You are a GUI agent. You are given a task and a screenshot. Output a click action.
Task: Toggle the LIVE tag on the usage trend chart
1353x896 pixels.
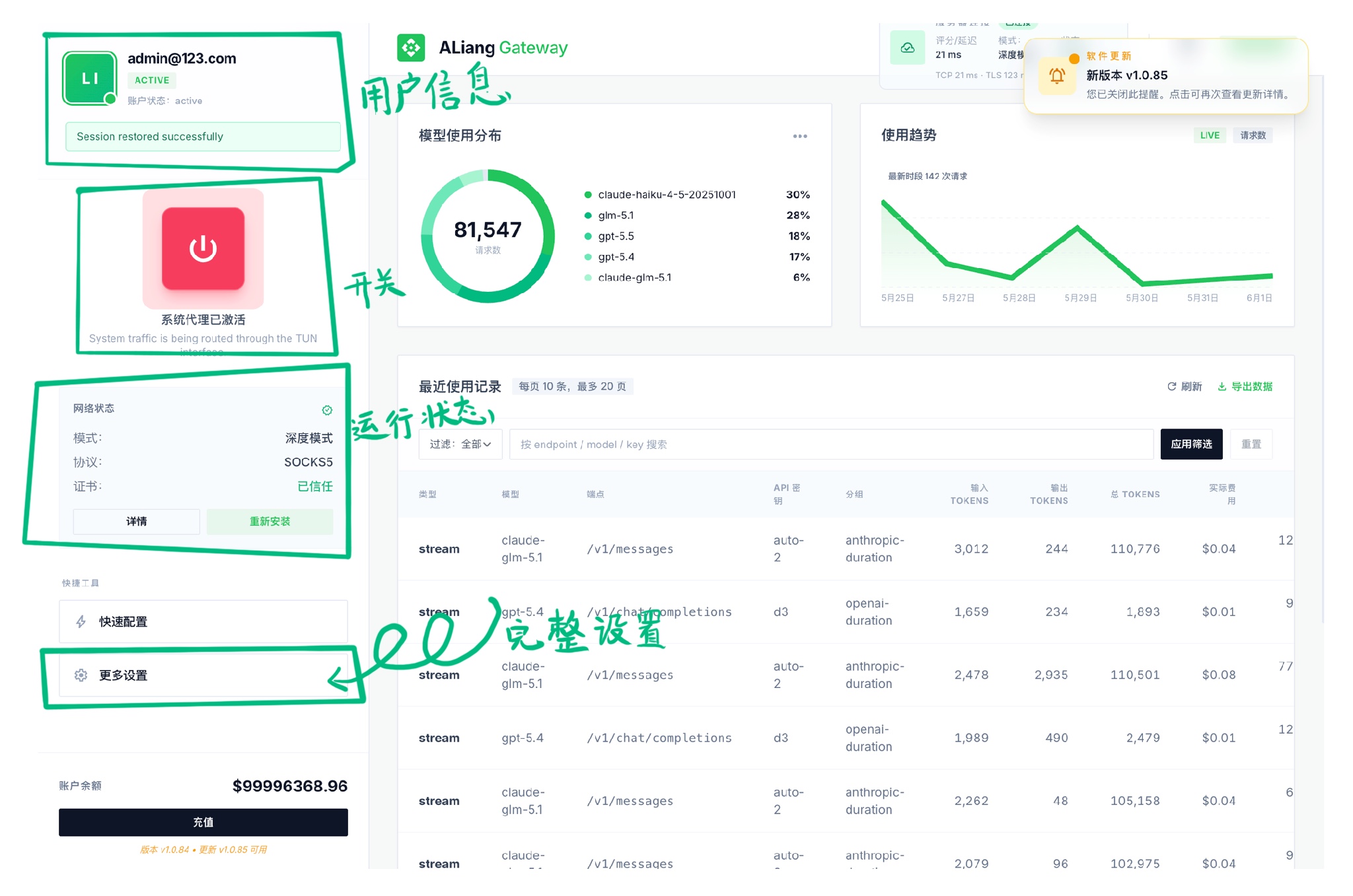click(1210, 135)
